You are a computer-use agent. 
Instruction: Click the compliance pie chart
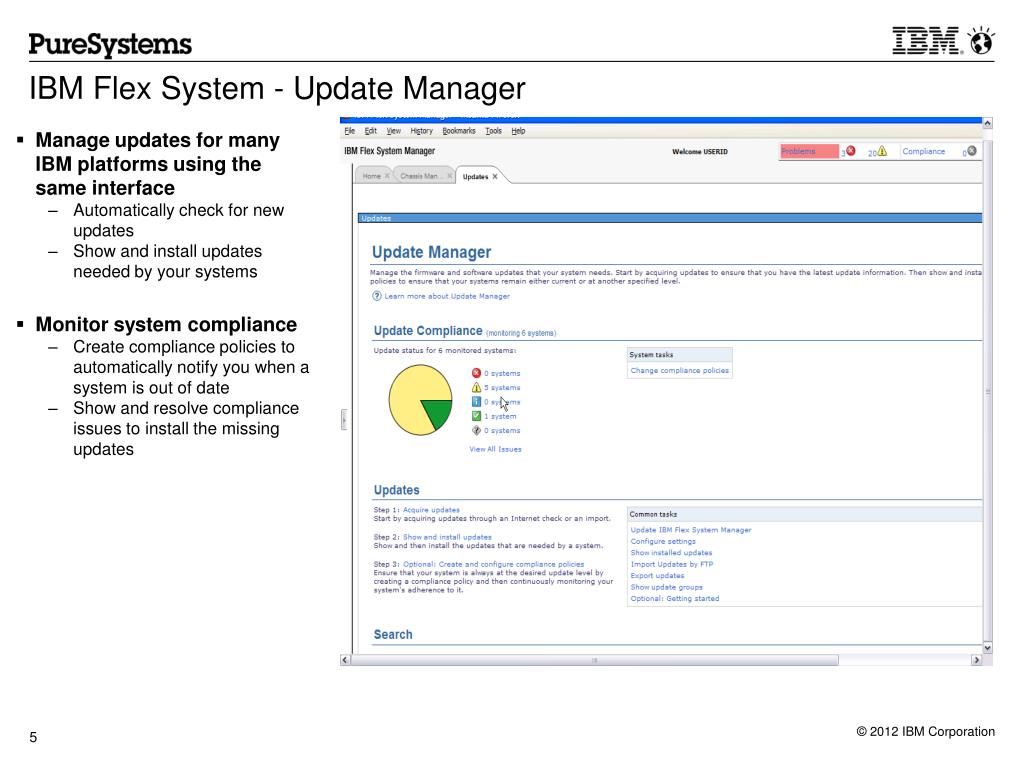pyautogui.click(x=421, y=400)
